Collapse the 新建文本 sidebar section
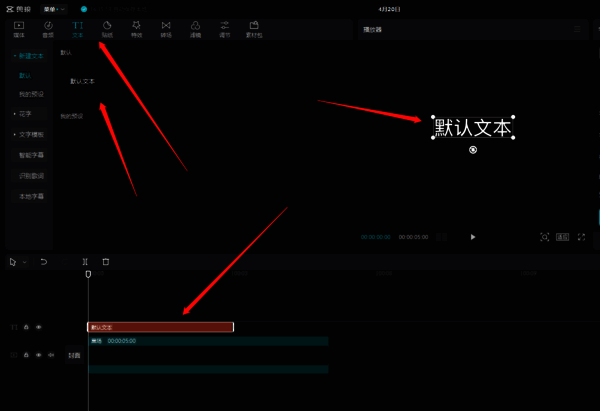Screen dimensions: 600x411 pyautogui.click(x=29, y=56)
